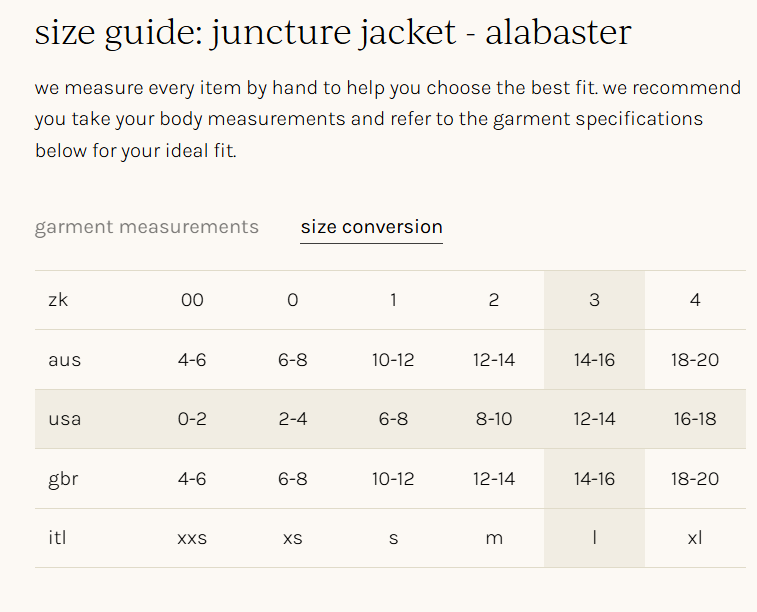Select usa size 12-14 cell
Screen dimensions: 757x612
594,419
